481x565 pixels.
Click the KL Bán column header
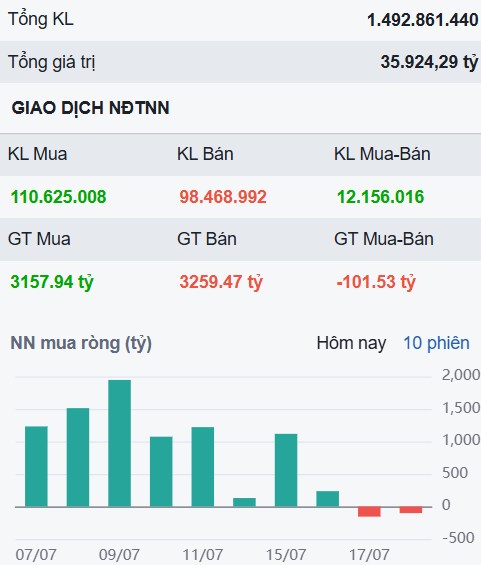205,154
